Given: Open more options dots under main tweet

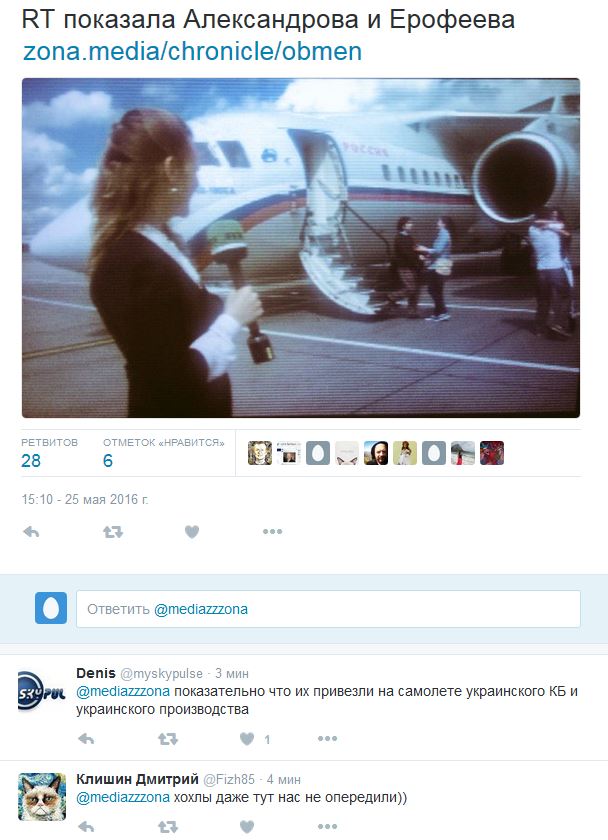Looking at the screenshot, I should coord(272,531).
